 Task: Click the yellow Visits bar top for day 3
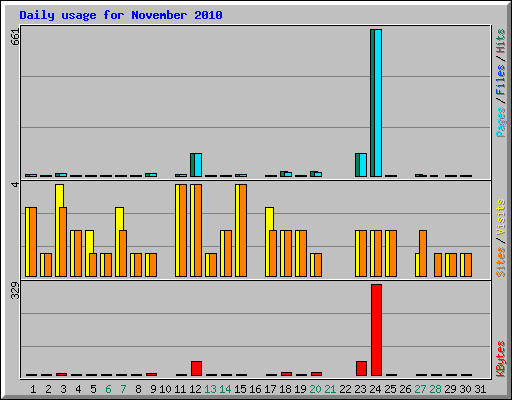(x=59, y=195)
